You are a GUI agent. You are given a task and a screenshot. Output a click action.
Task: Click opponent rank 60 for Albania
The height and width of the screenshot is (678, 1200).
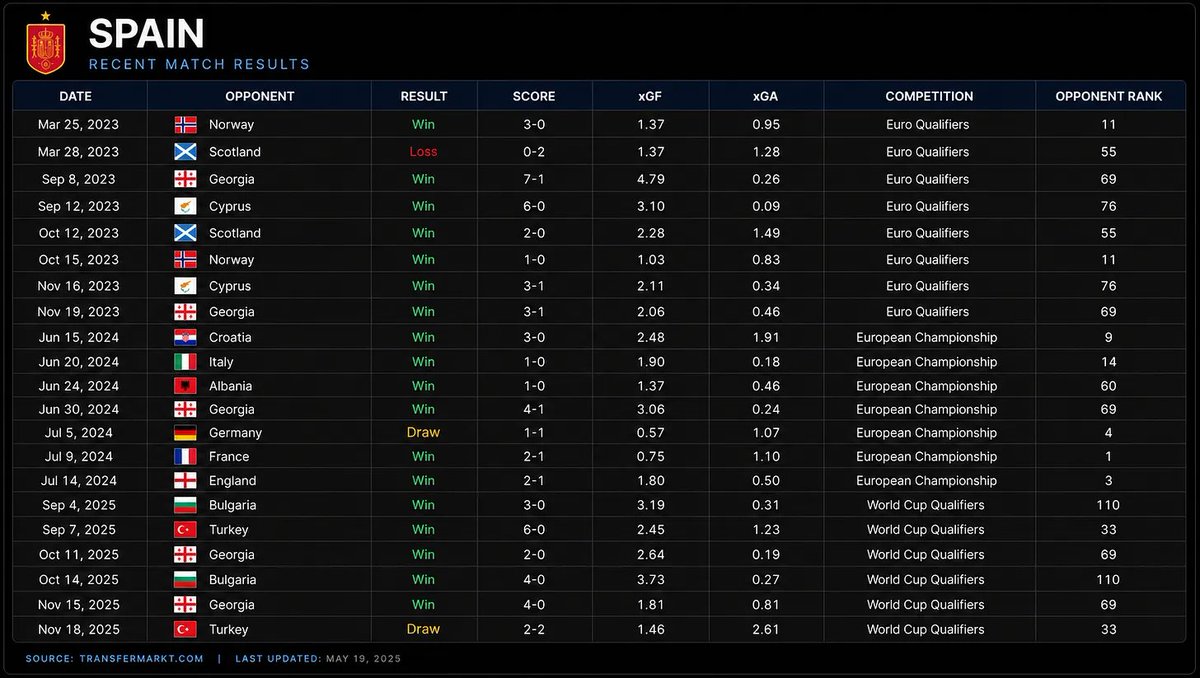pos(1109,386)
